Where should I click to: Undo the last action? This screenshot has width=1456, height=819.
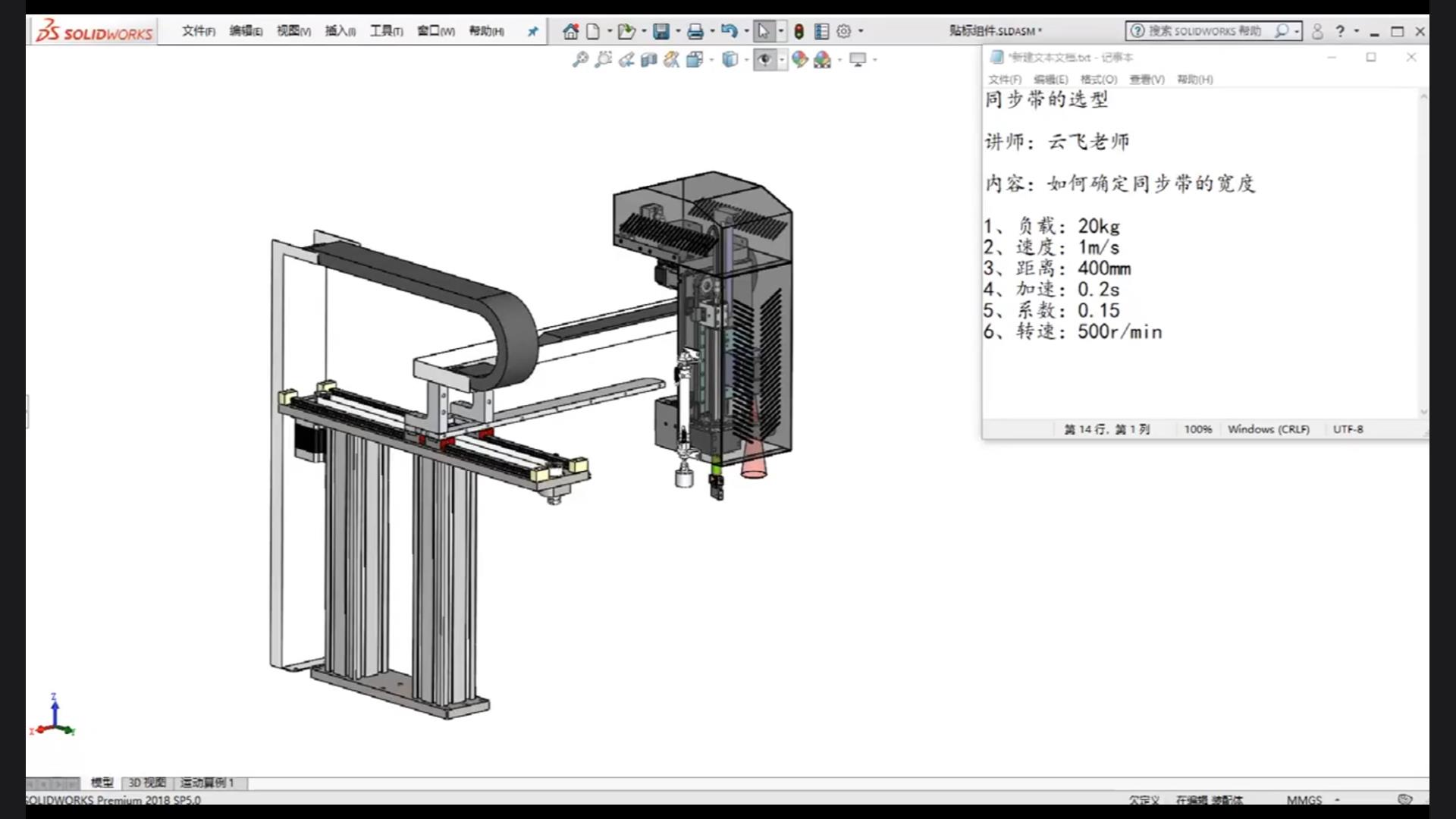729,31
